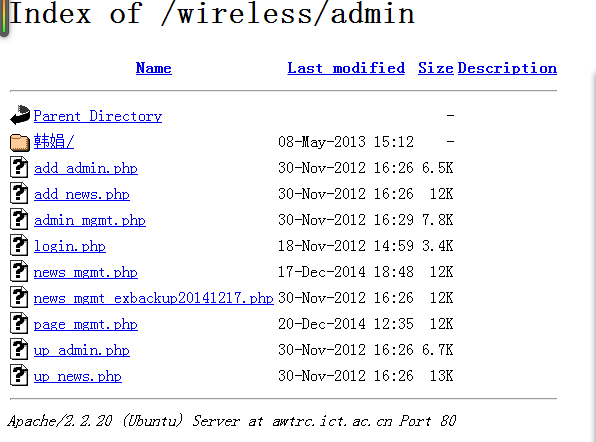Sort listing by Name column header
The height and width of the screenshot is (442, 596).
[x=154, y=68]
